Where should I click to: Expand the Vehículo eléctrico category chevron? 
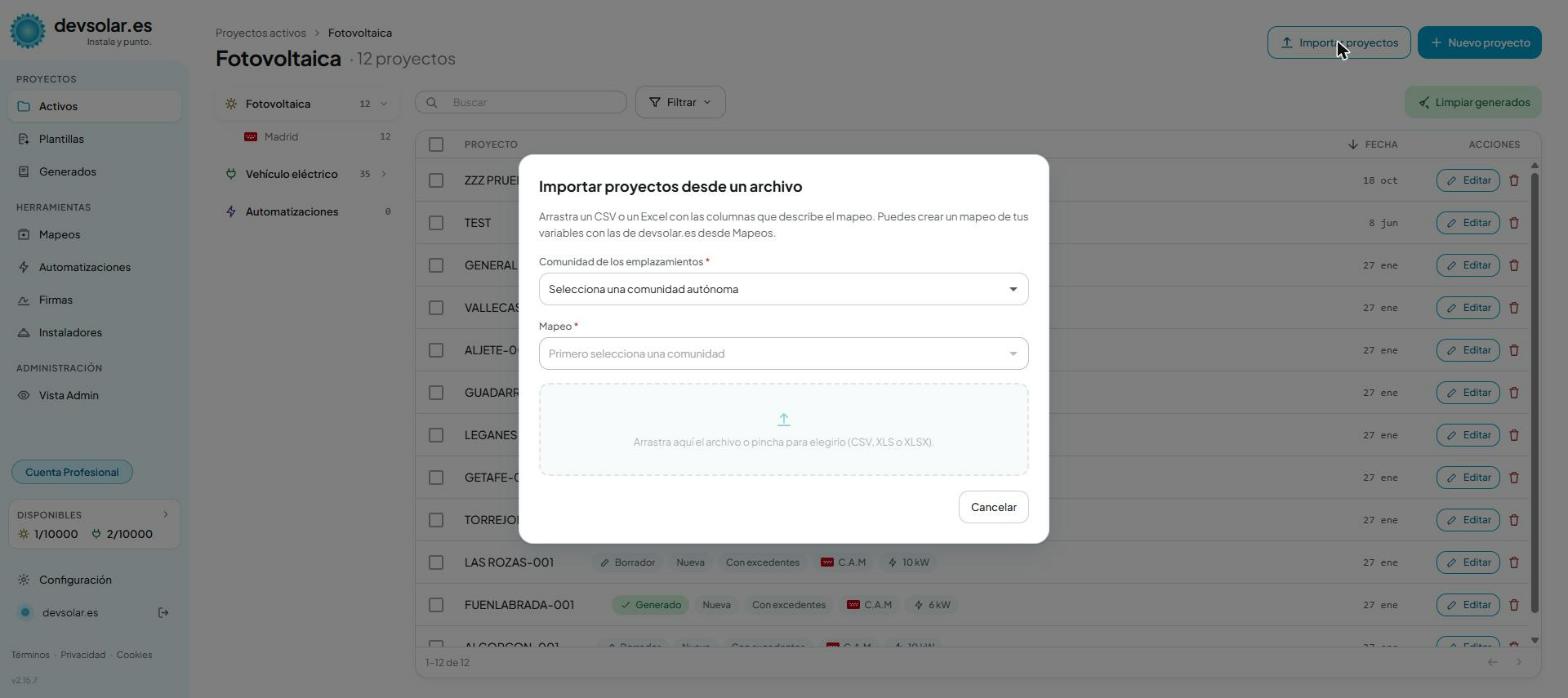click(x=383, y=174)
